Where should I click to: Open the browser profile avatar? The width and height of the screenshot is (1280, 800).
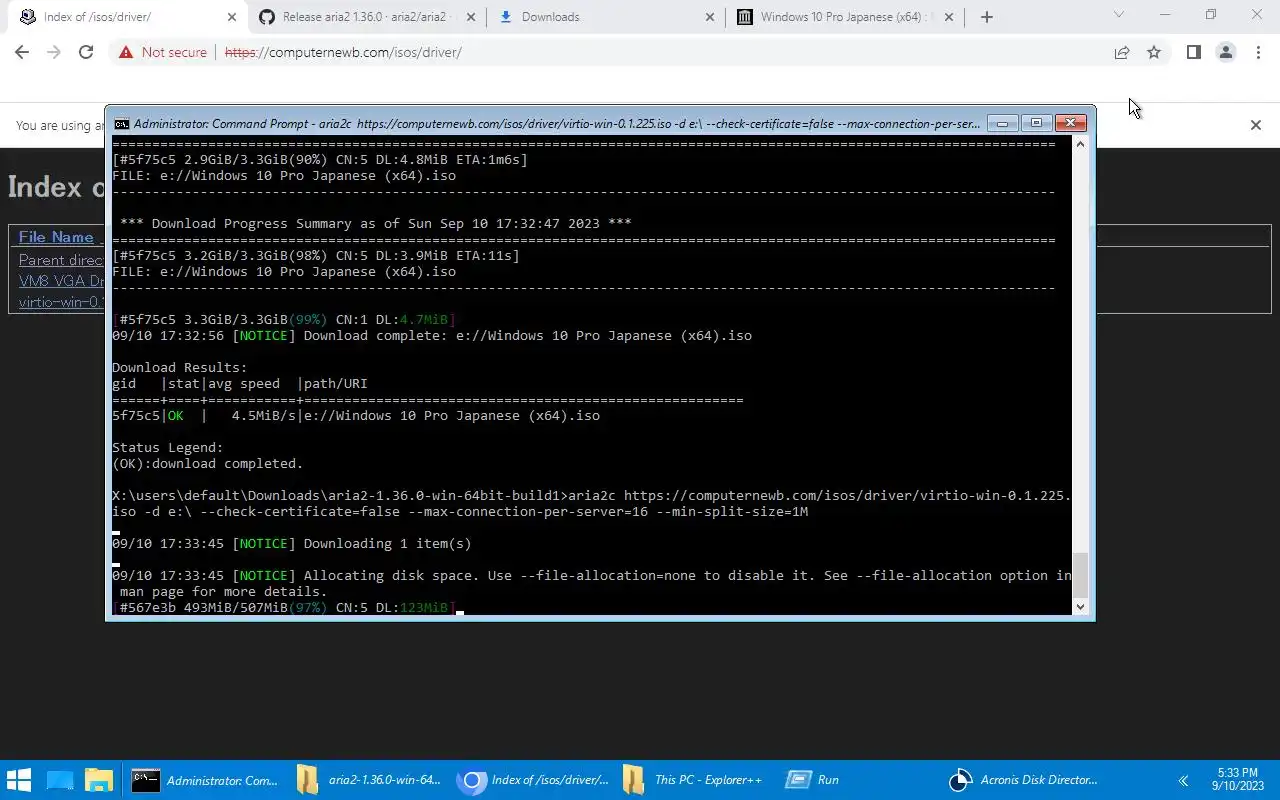(1225, 52)
